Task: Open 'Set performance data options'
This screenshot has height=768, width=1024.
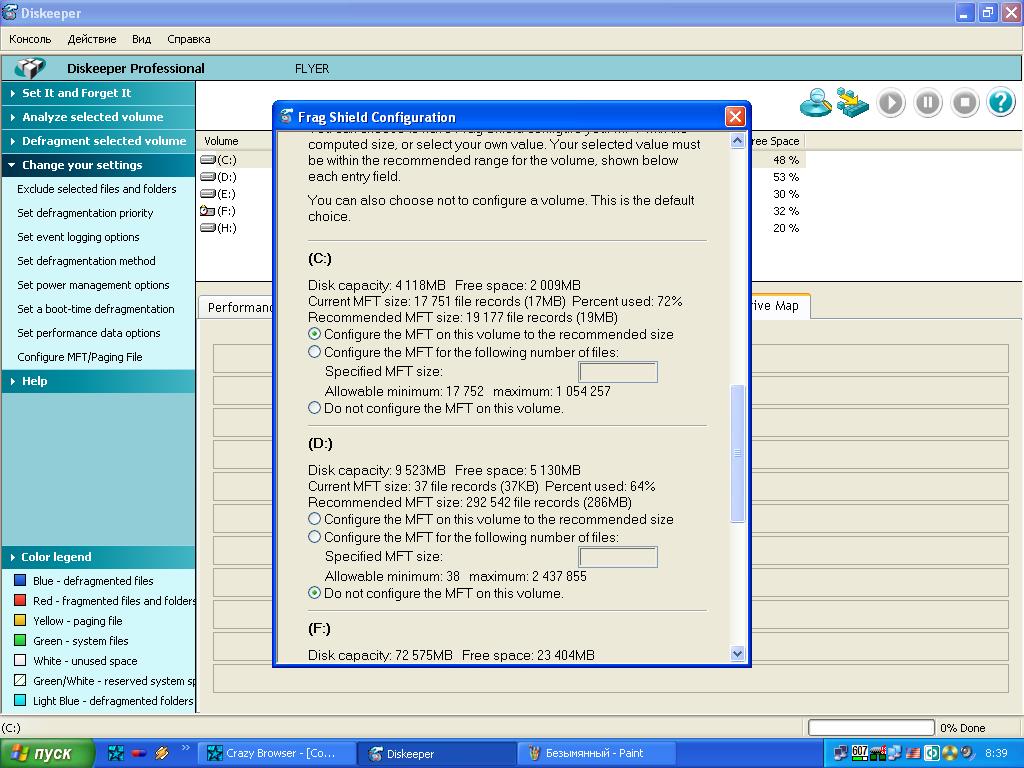Action: click(89, 333)
